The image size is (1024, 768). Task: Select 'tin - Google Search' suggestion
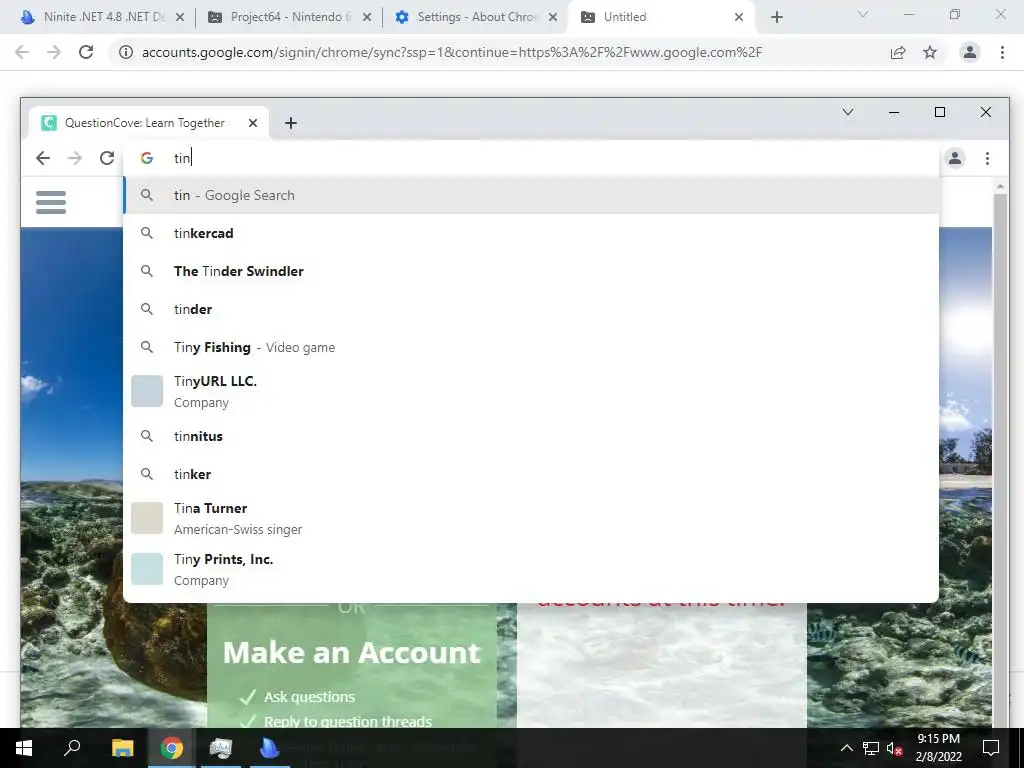point(531,195)
